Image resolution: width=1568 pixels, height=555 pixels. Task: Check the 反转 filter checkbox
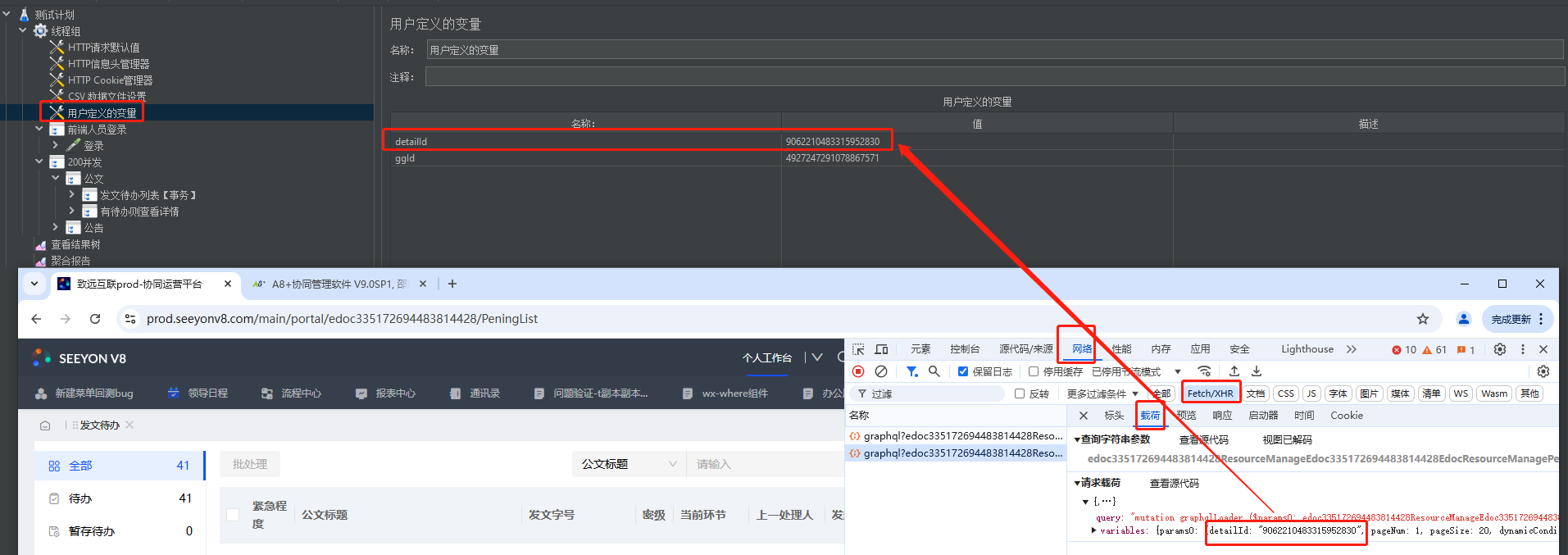pyautogui.click(x=1020, y=394)
